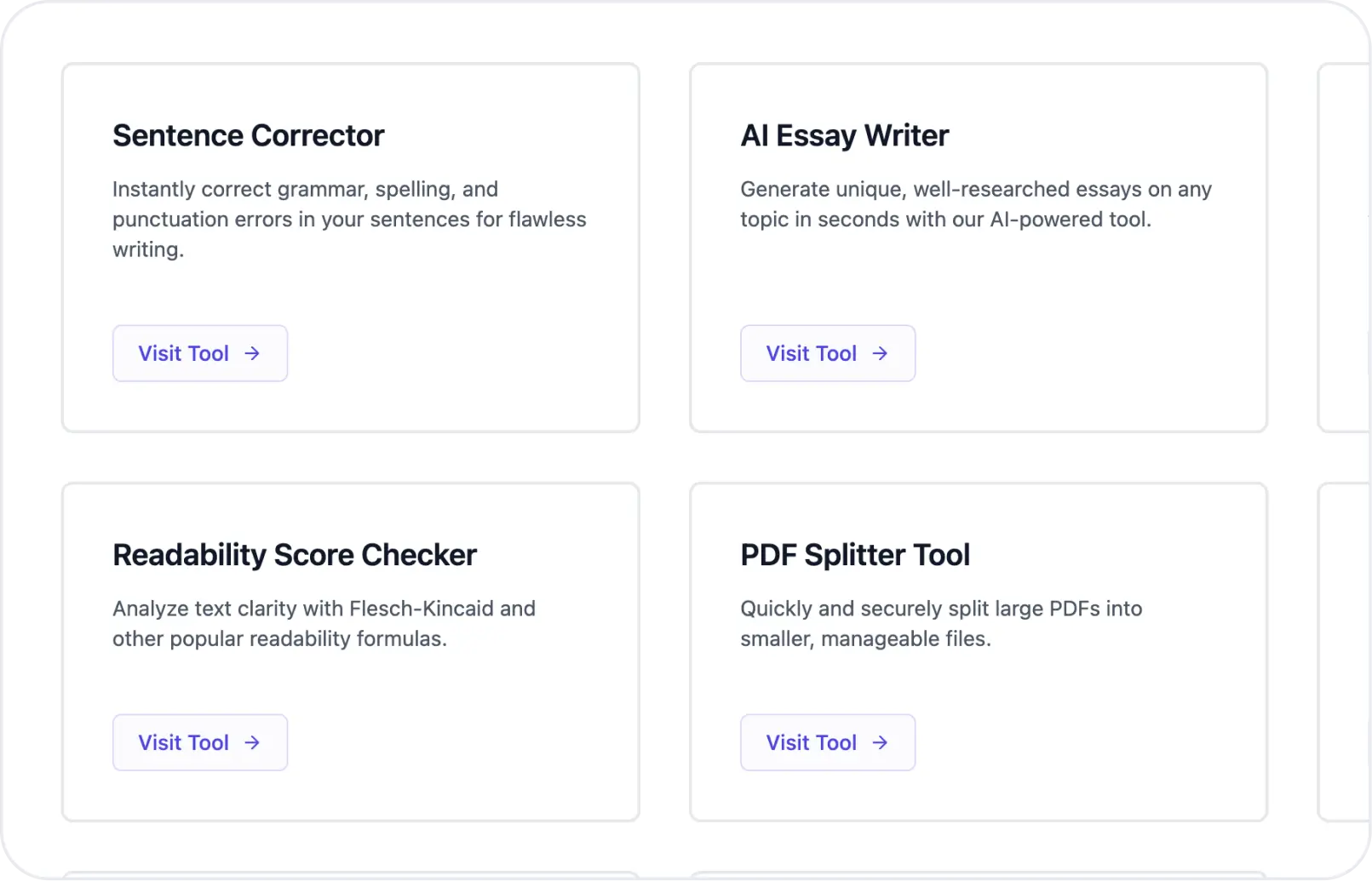Click the PDF Splitter description text
Screen dimensions: 1372x881
coord(941,623)
